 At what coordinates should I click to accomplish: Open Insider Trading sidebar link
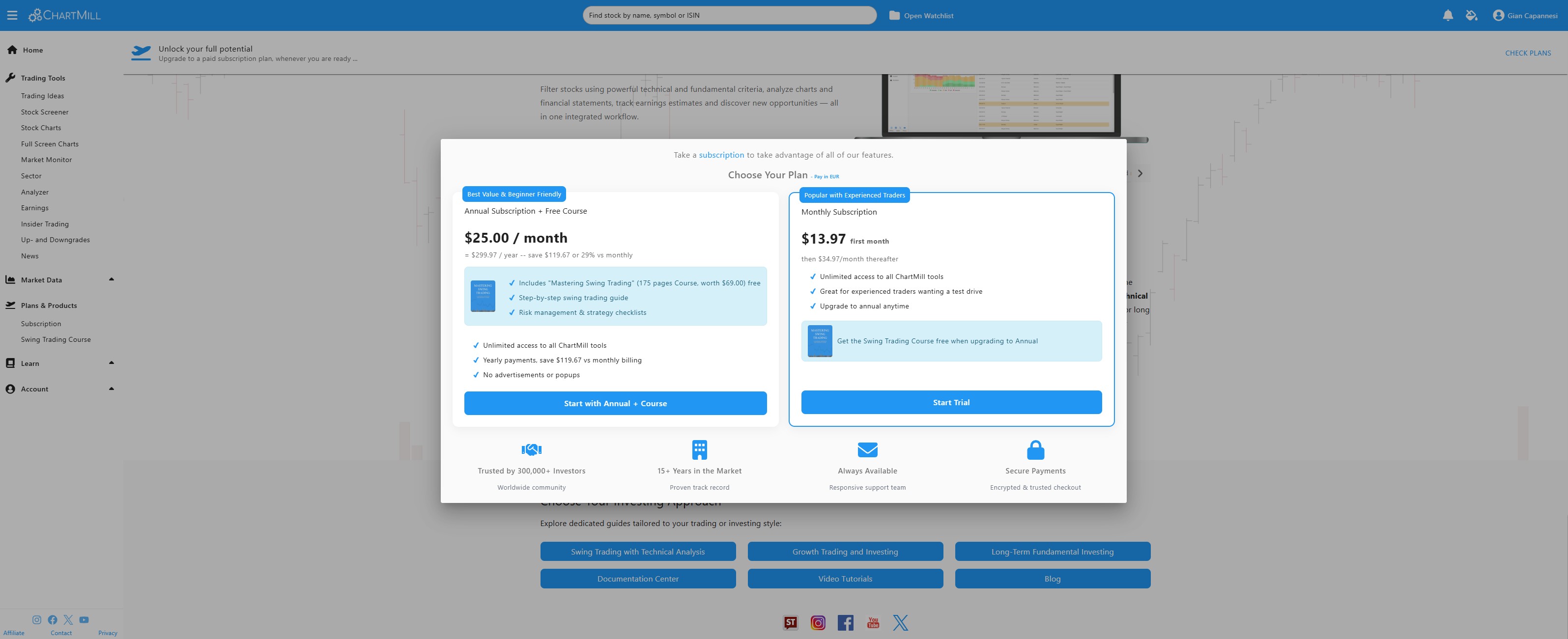pos(45,224)
